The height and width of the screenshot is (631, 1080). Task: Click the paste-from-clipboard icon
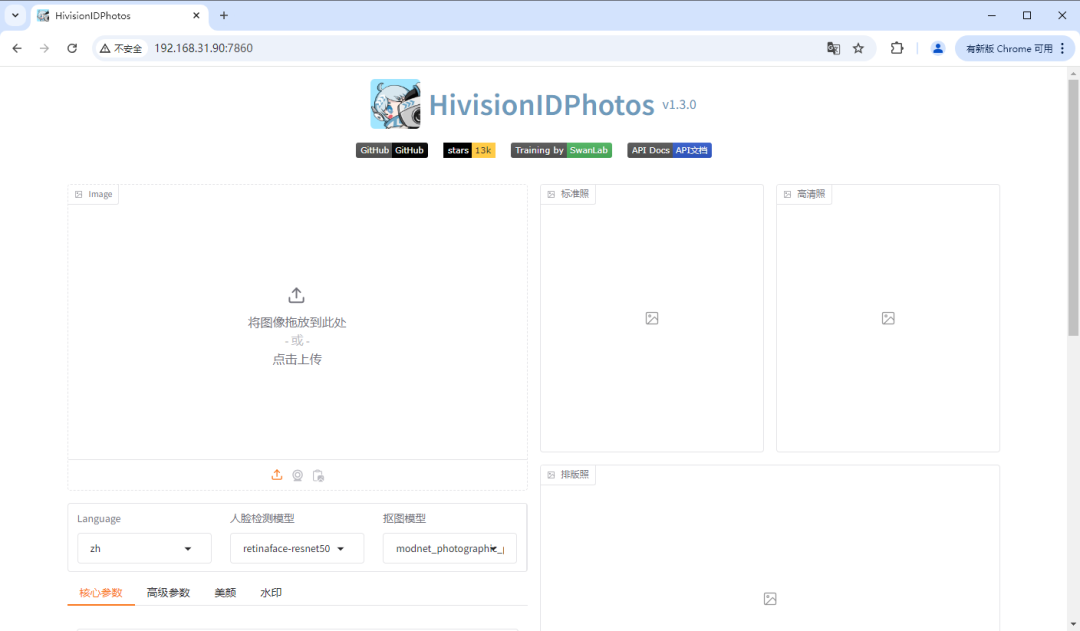click(x=318, y=475)
